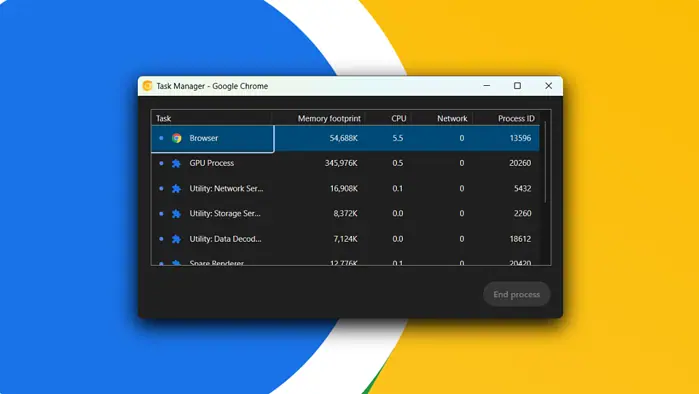Click process ID 13596
The width and height of the screenshot is (699, 394).
point(520,138)
